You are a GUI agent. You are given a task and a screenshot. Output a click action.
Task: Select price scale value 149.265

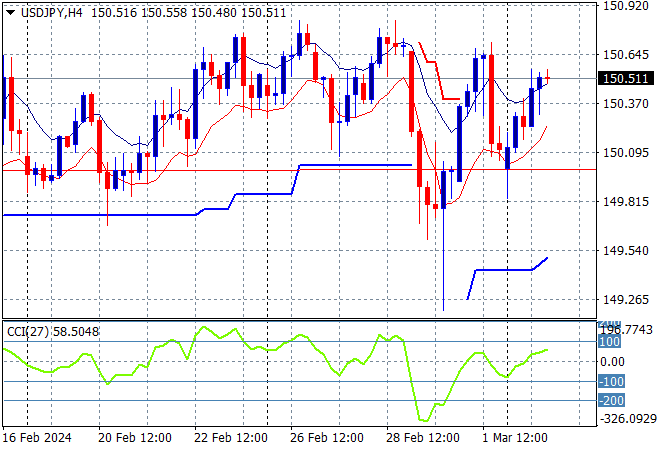click(x=626, y=299)
